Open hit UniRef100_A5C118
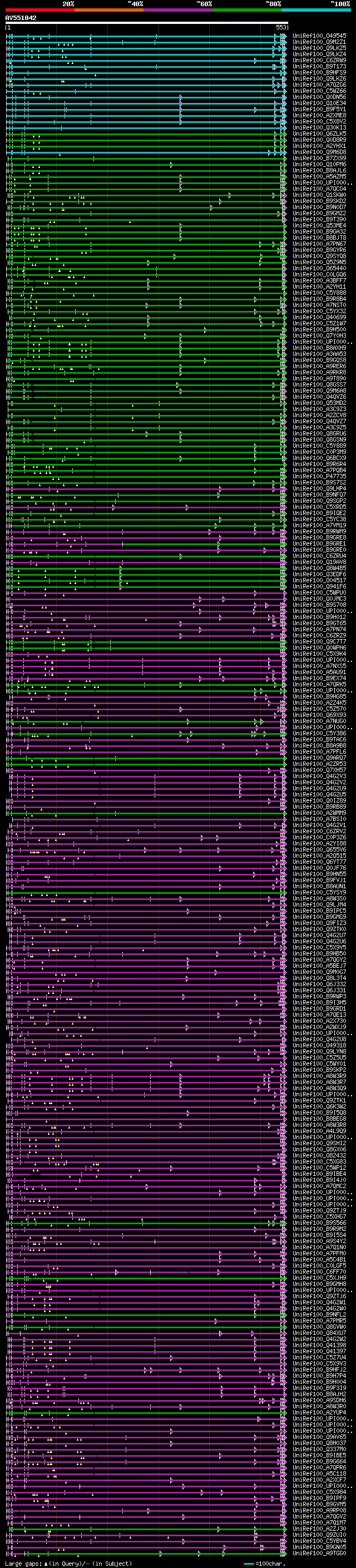This screenshot has width=356, height=1568. point(319,1473)
